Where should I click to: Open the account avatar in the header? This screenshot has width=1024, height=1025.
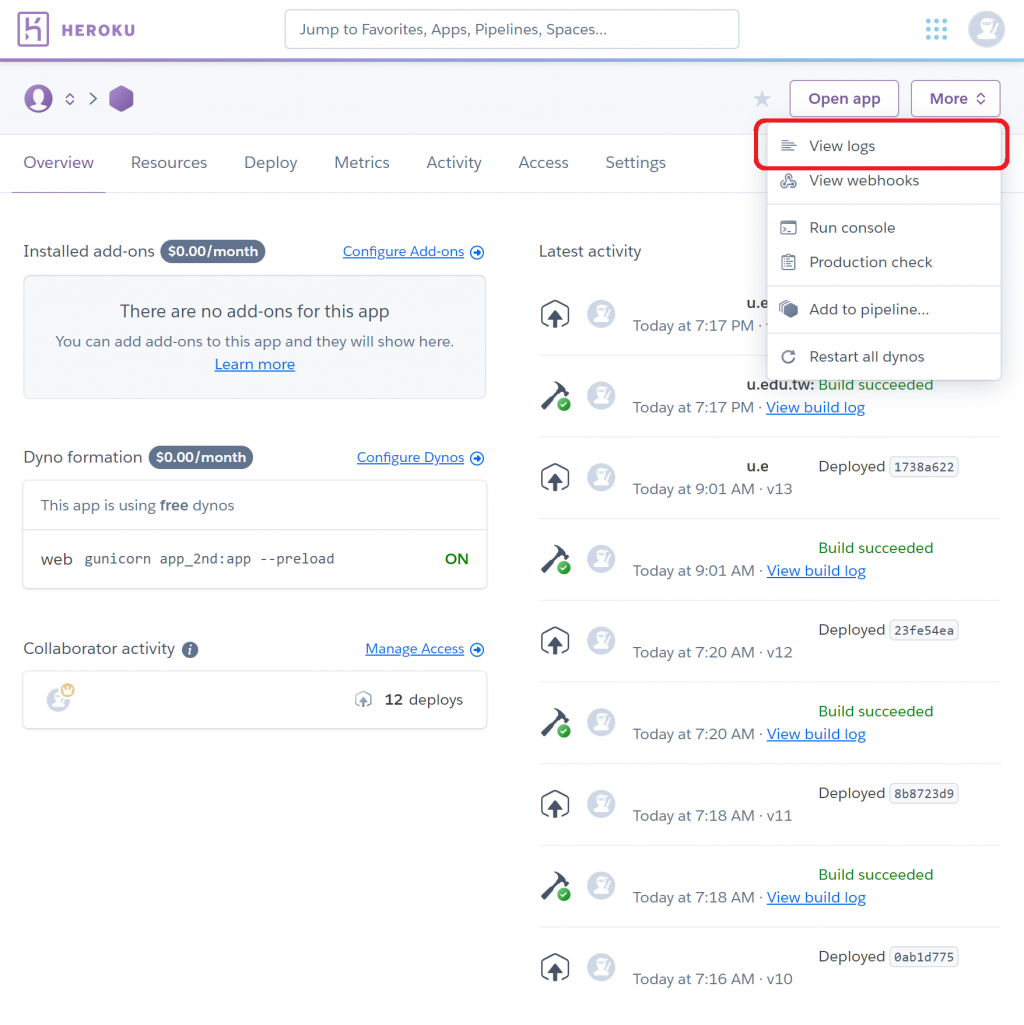pos(986,29)
